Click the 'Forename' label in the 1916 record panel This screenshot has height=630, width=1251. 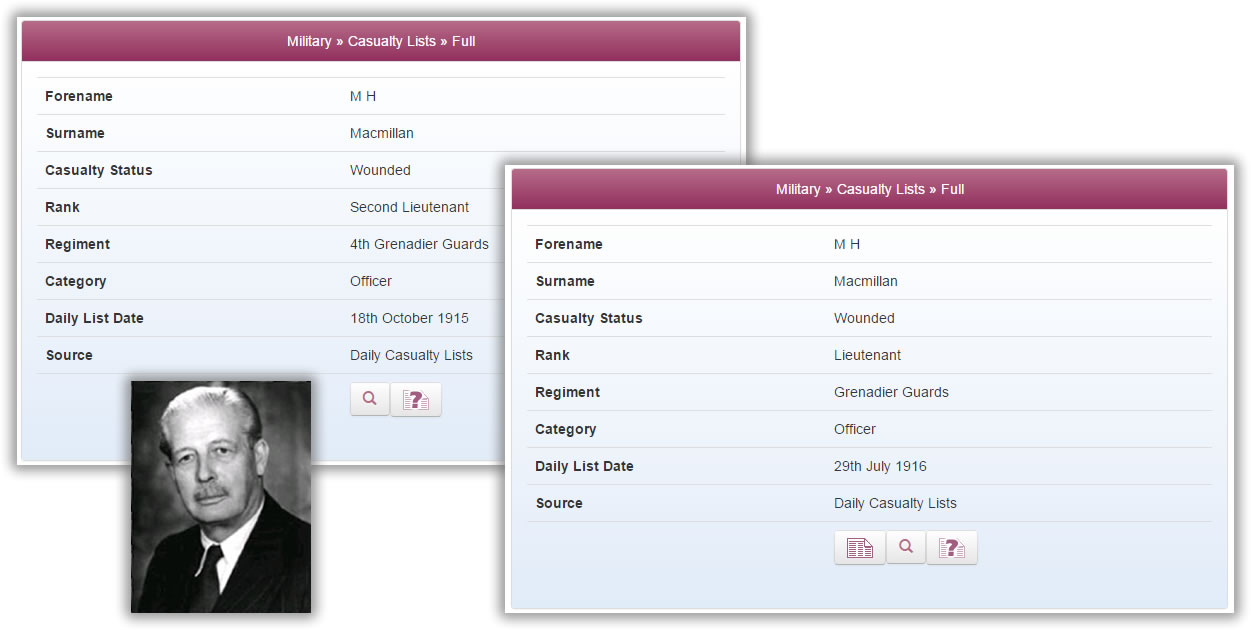click(x=569, y=244)
